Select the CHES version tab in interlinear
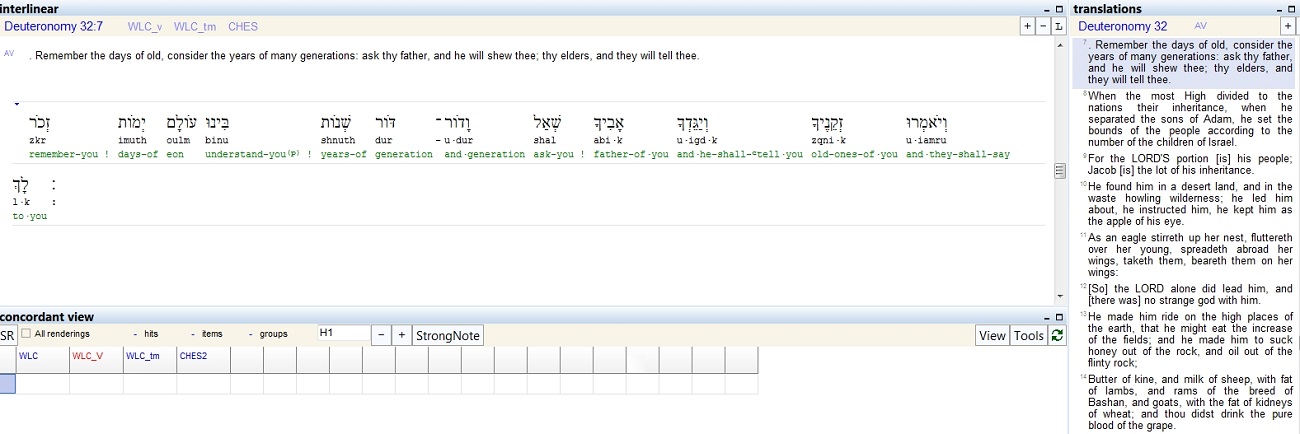The width and height of the screenshot is (1300, 434). click(243, 26)
